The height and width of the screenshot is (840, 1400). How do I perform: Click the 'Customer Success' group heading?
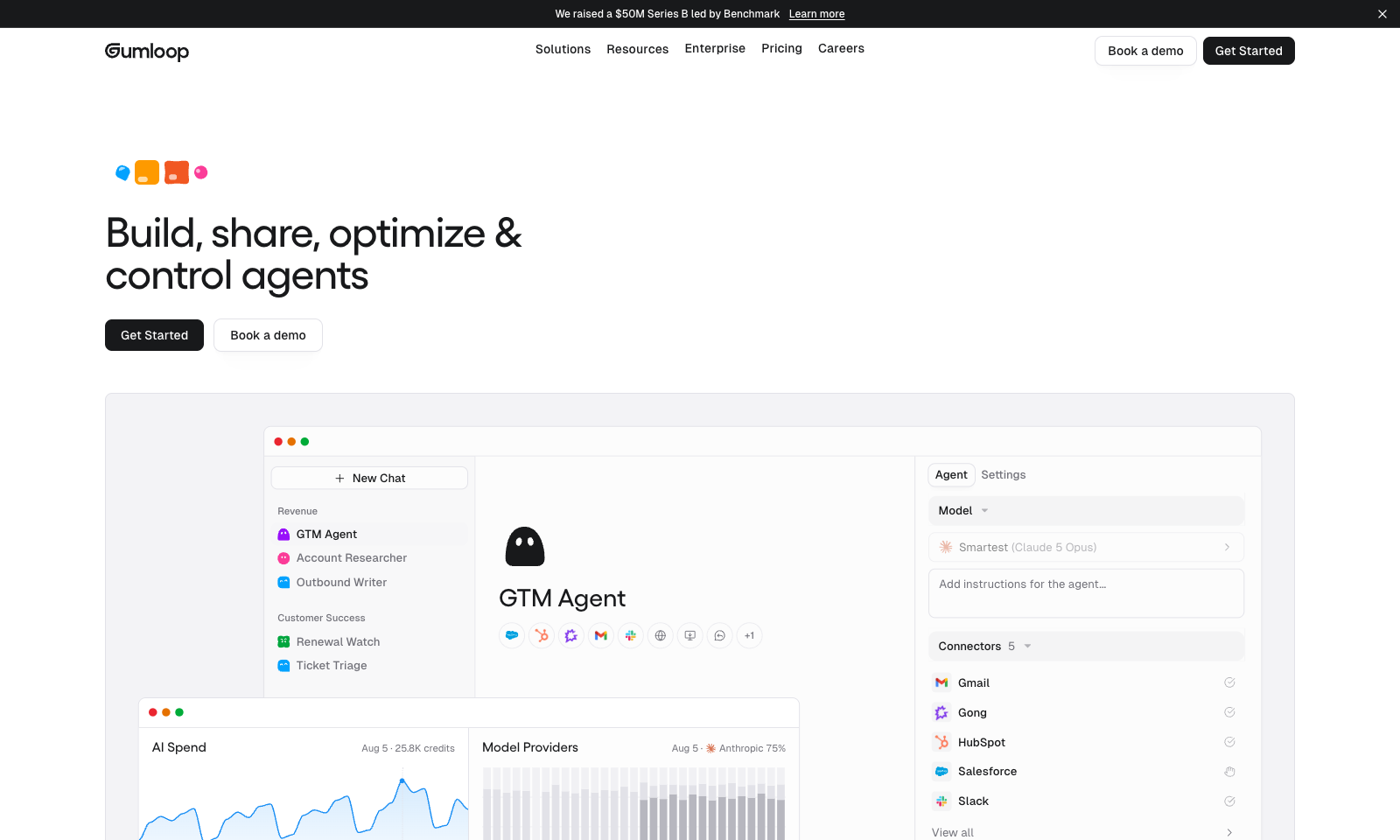click(321, 618)
